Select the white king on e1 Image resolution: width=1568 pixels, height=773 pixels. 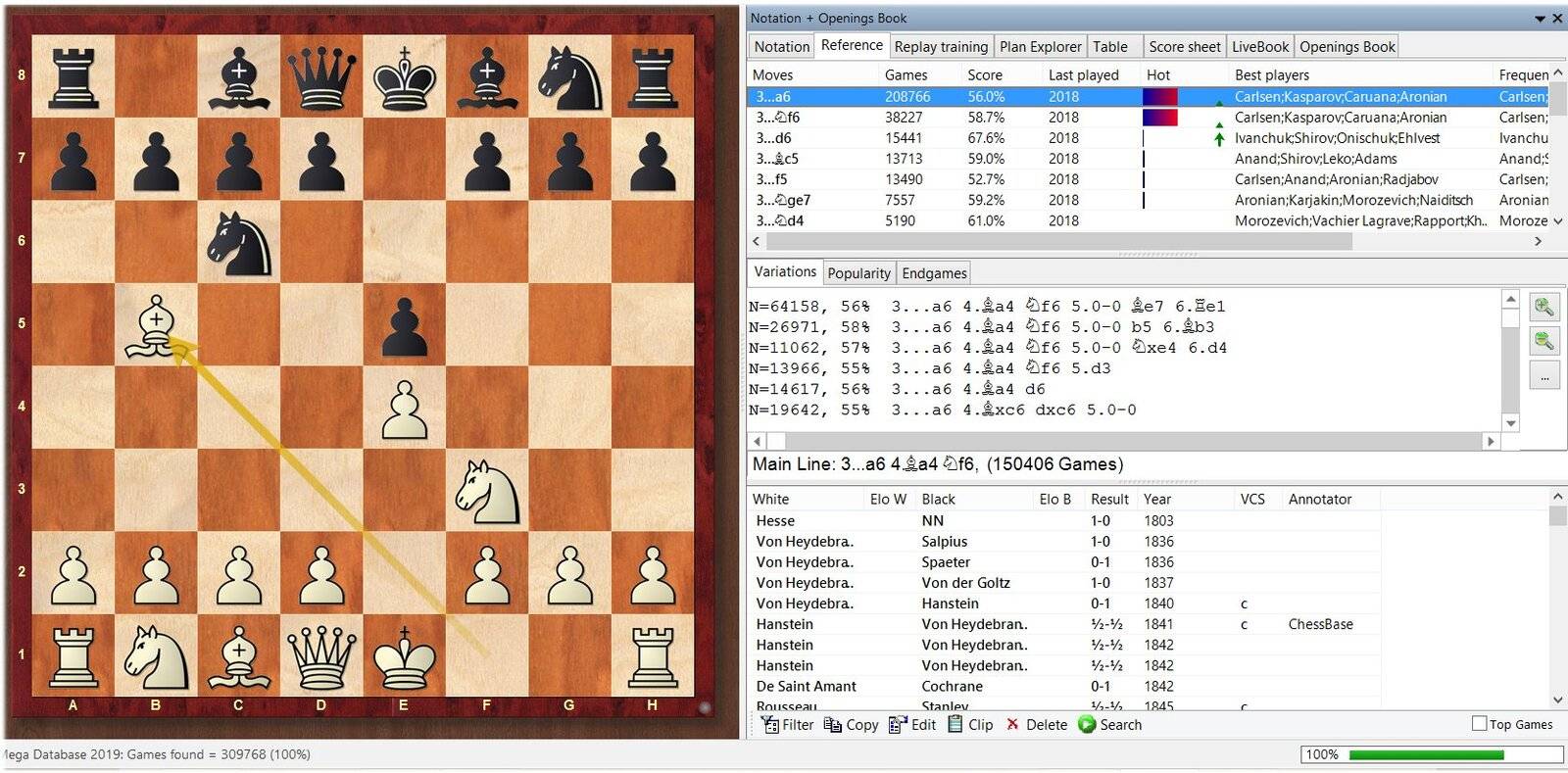click(x=405, y=655)
